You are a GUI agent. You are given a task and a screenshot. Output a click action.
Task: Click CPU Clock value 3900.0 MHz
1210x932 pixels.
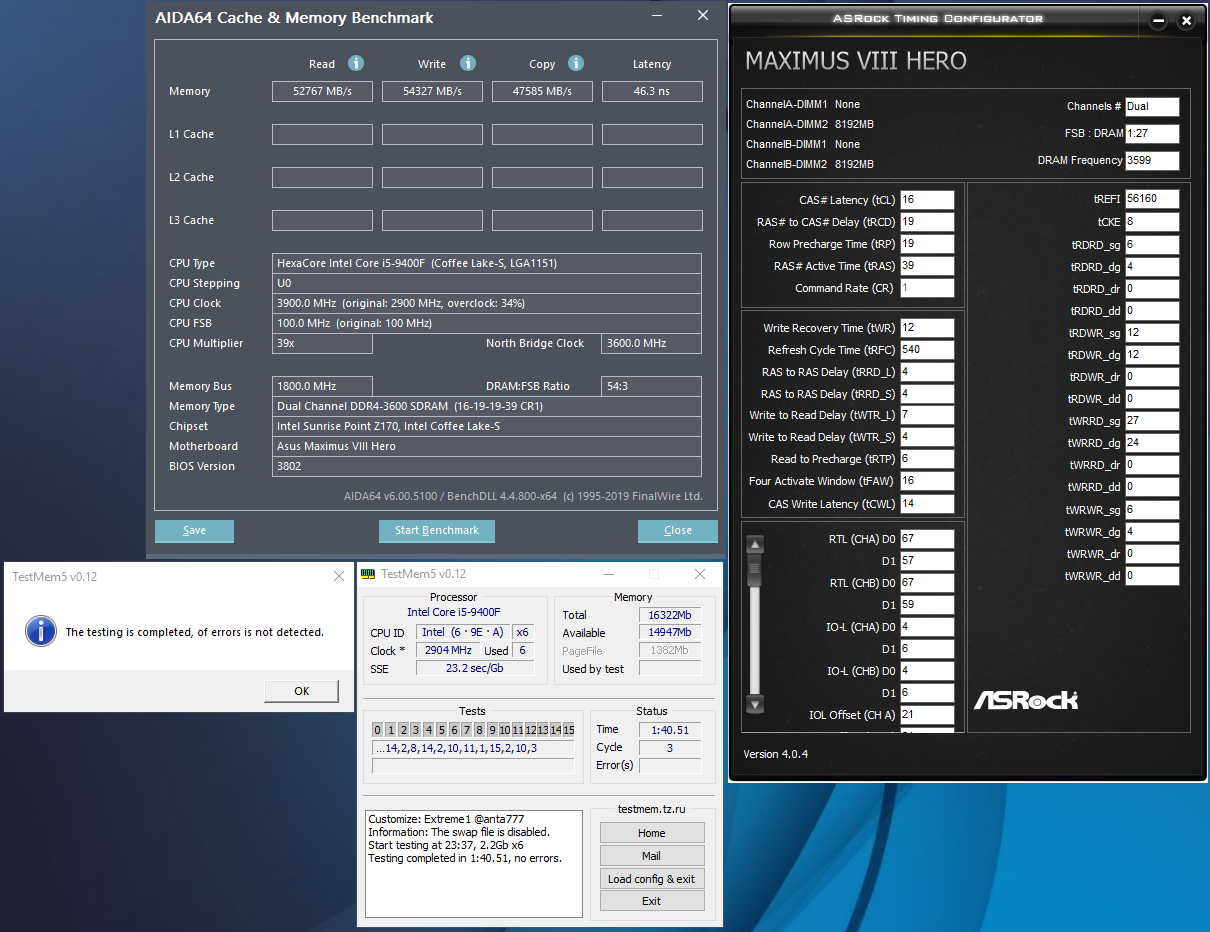coord(487,303)
